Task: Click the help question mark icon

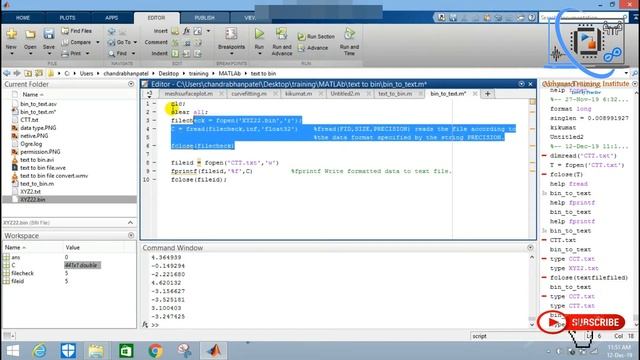Action: (531, 18)
